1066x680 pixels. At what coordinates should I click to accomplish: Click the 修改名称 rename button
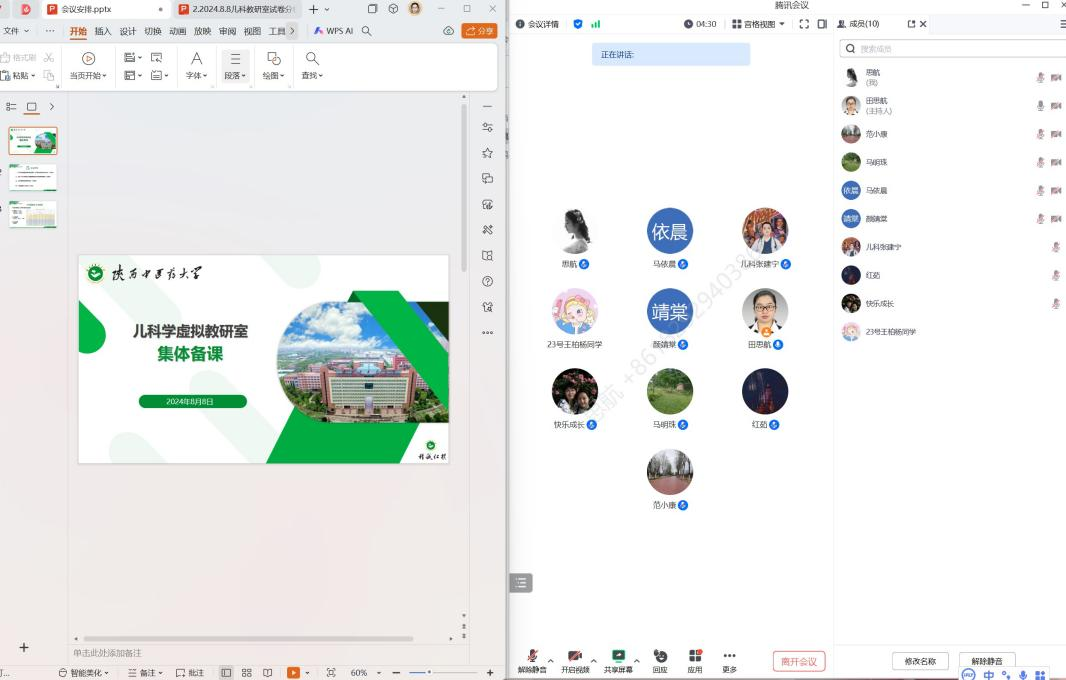(920, 661)
